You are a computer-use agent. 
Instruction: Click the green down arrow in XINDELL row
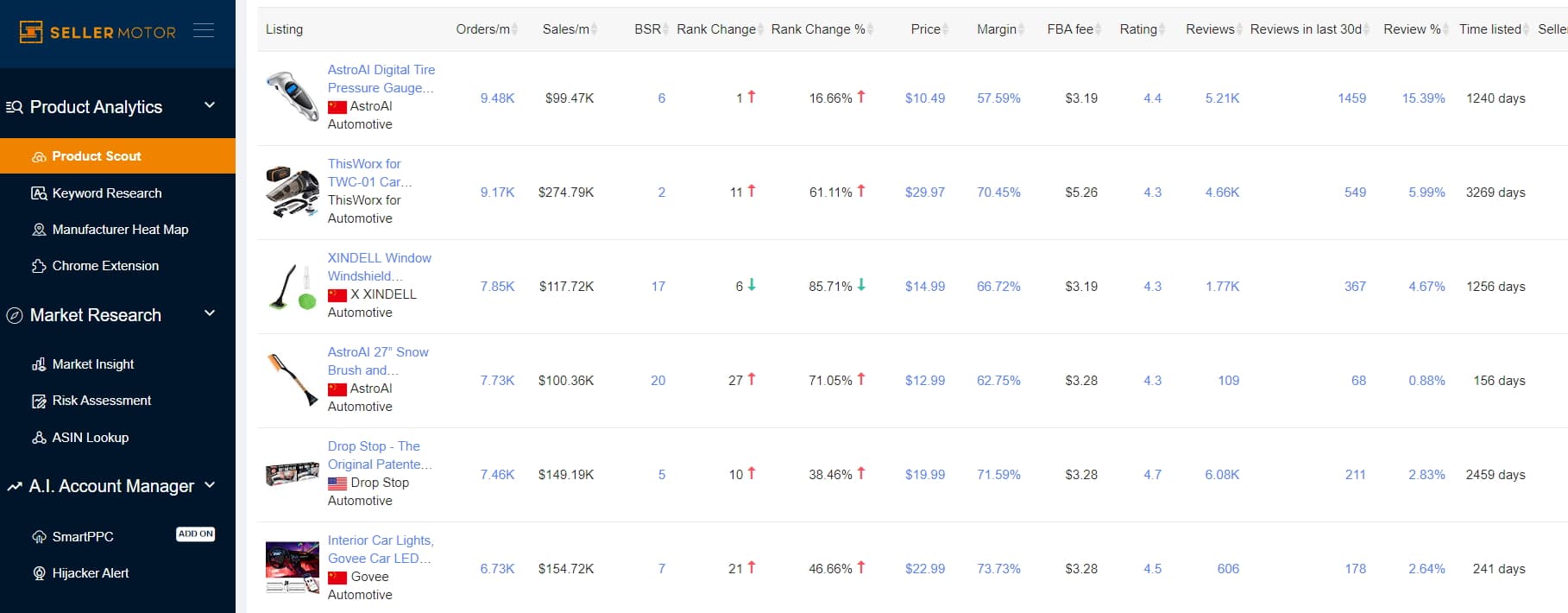pyautogui.click(x=752, y=285)
